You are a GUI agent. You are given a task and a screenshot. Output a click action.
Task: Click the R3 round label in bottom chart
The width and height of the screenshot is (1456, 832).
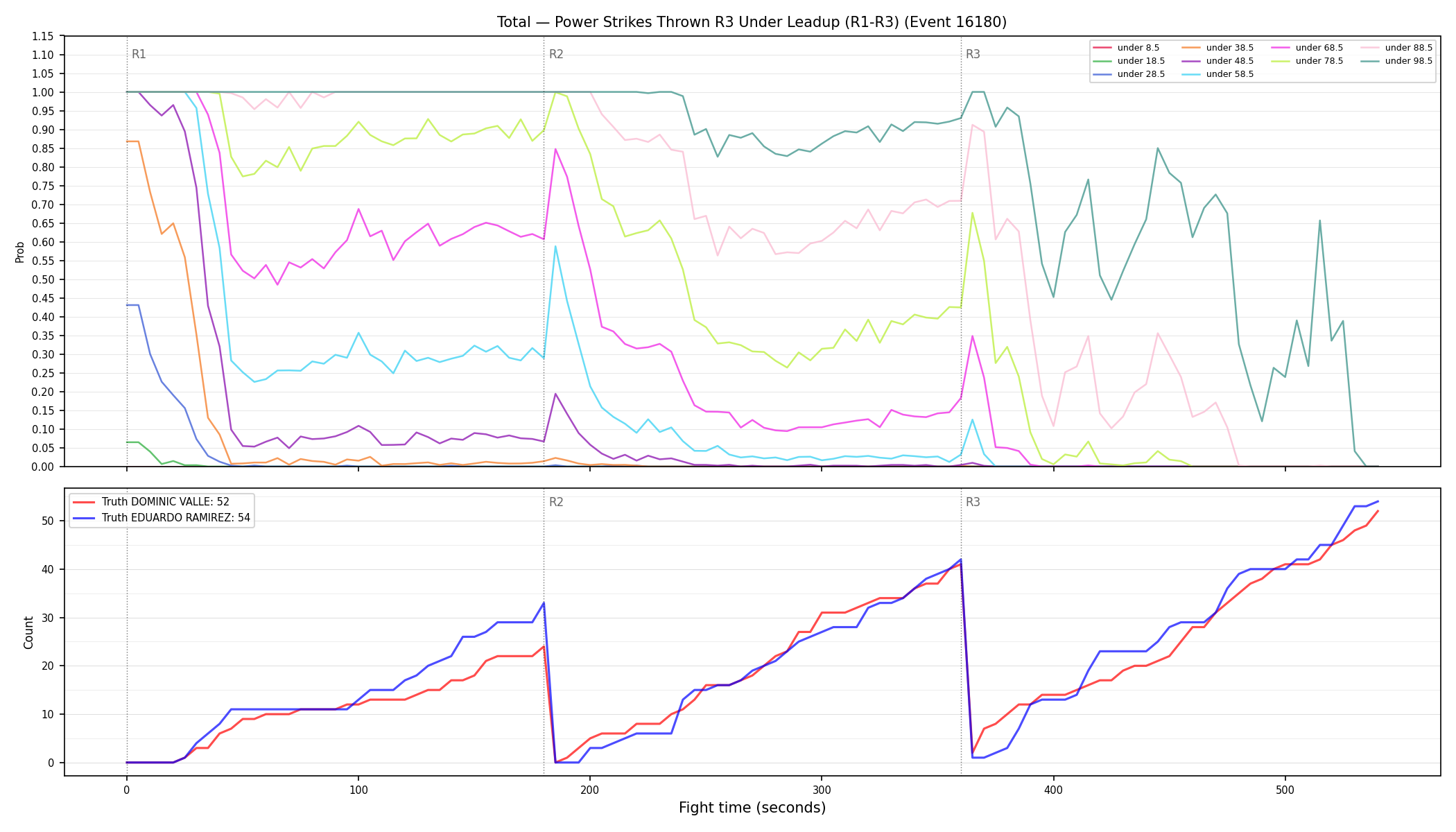click(x=973, y=502)
